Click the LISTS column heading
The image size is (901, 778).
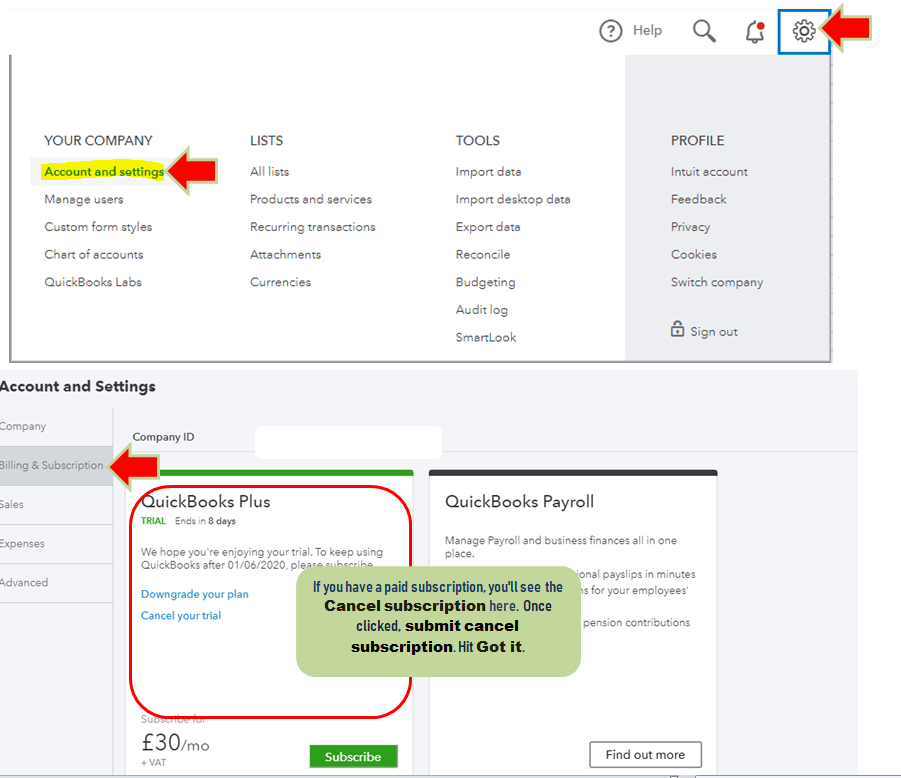(267, 141)
